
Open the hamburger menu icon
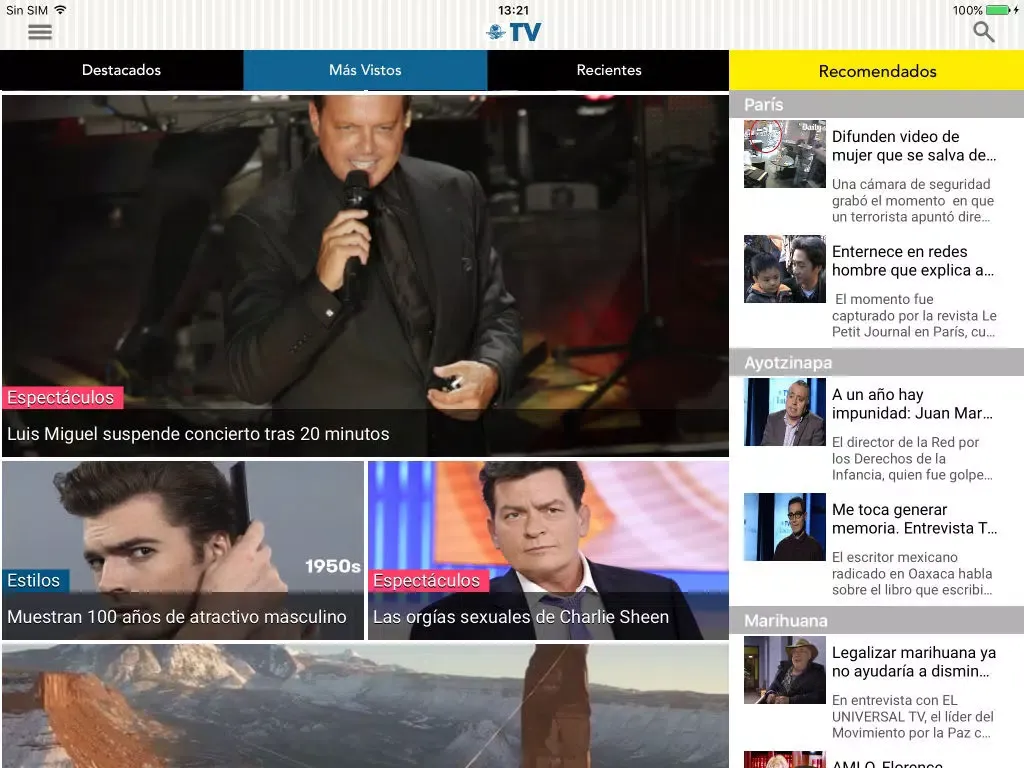coord(40,32)
